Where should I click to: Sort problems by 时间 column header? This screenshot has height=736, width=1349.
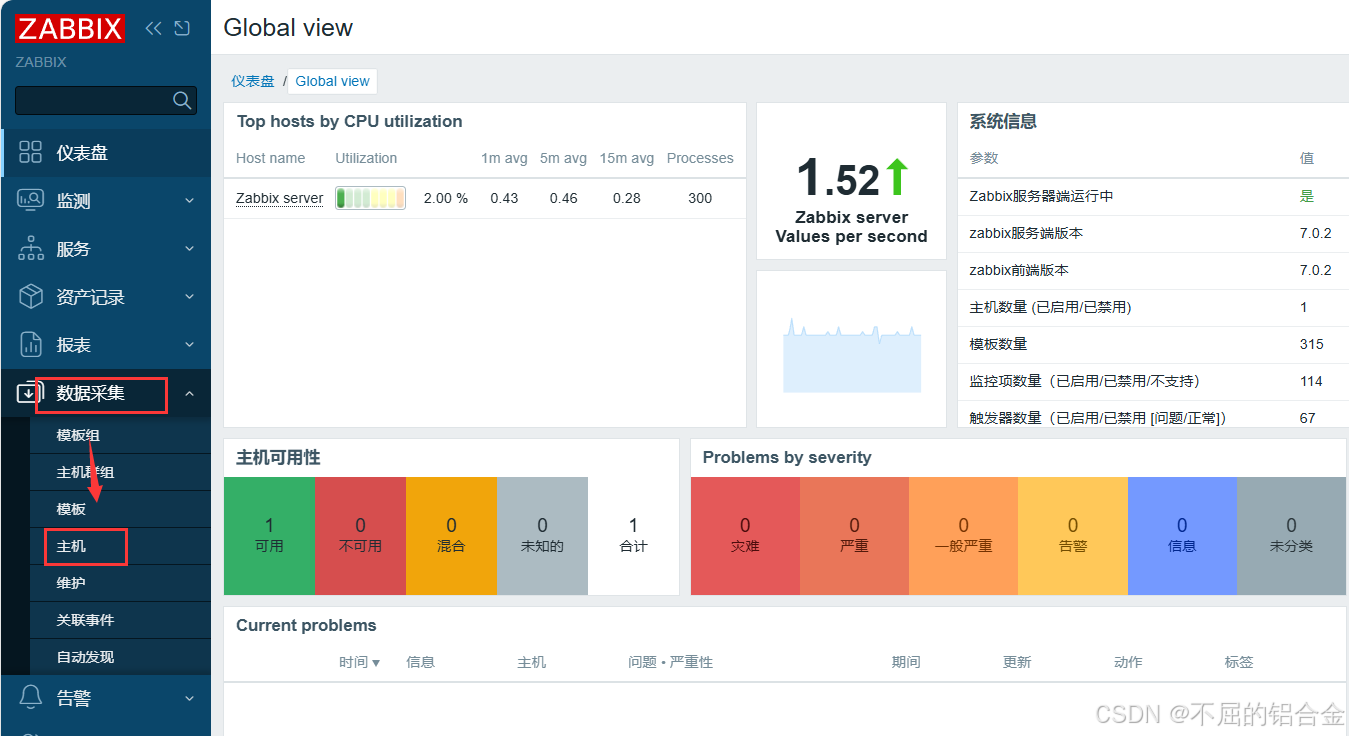[x=359, y=662]
